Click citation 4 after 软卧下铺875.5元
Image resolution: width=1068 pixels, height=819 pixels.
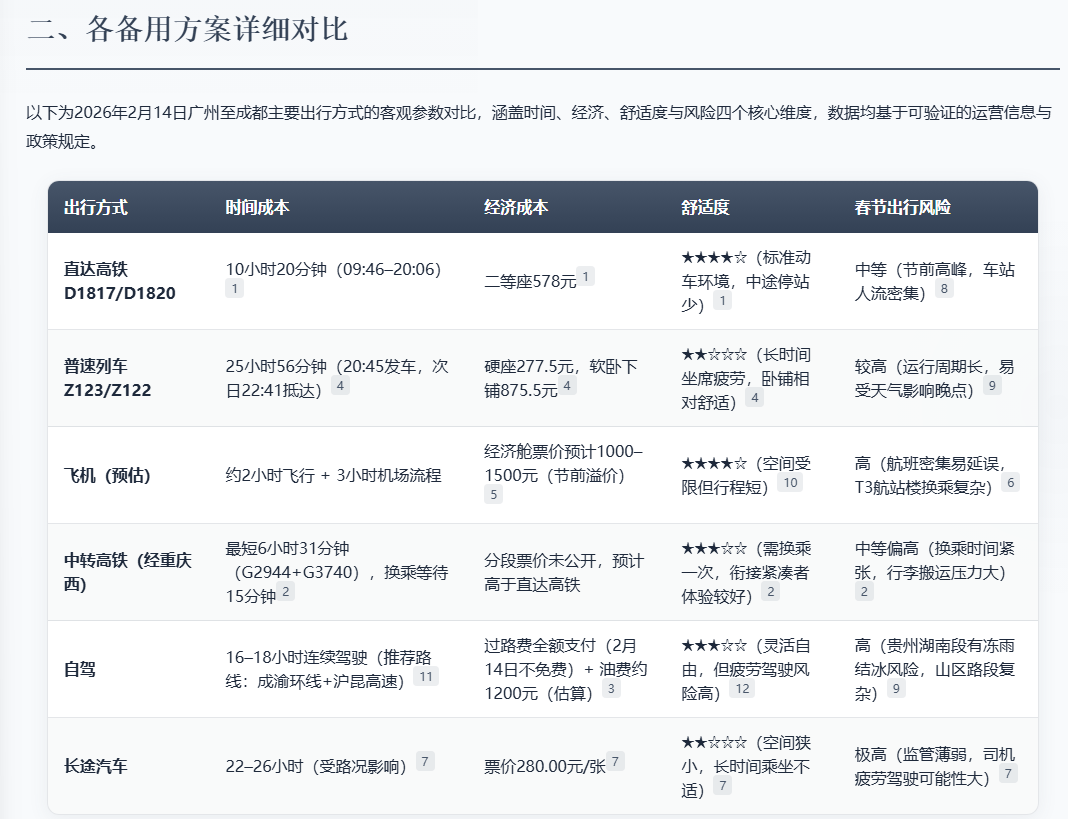568,386
